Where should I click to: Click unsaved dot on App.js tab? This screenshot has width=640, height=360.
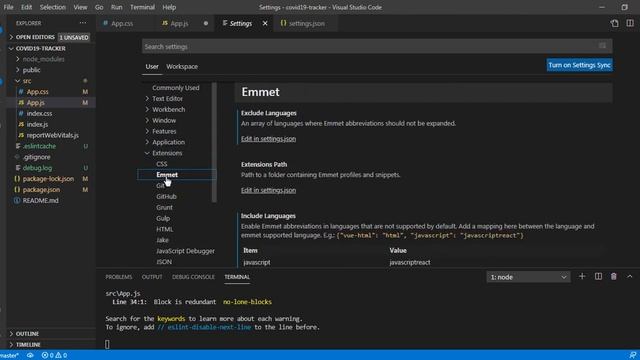(x=206, y=24)
